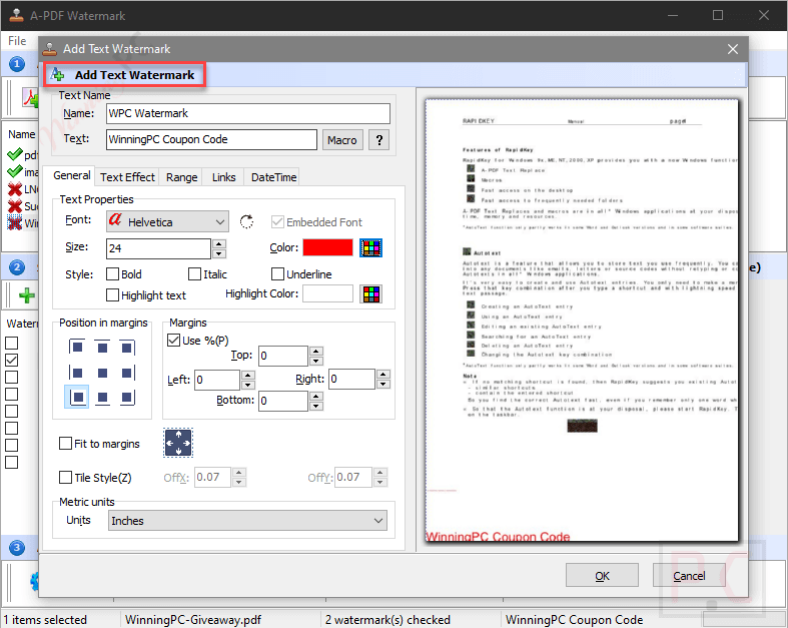Screen dimensions: 788x628
Task: Click the Size input field
Action: pos(158,248)
